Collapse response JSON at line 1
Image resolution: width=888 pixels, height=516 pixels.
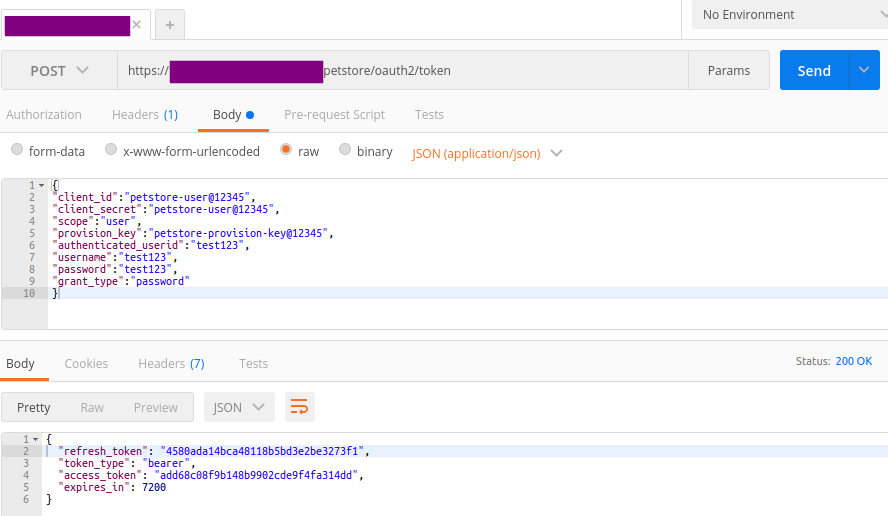click(36, 439)
